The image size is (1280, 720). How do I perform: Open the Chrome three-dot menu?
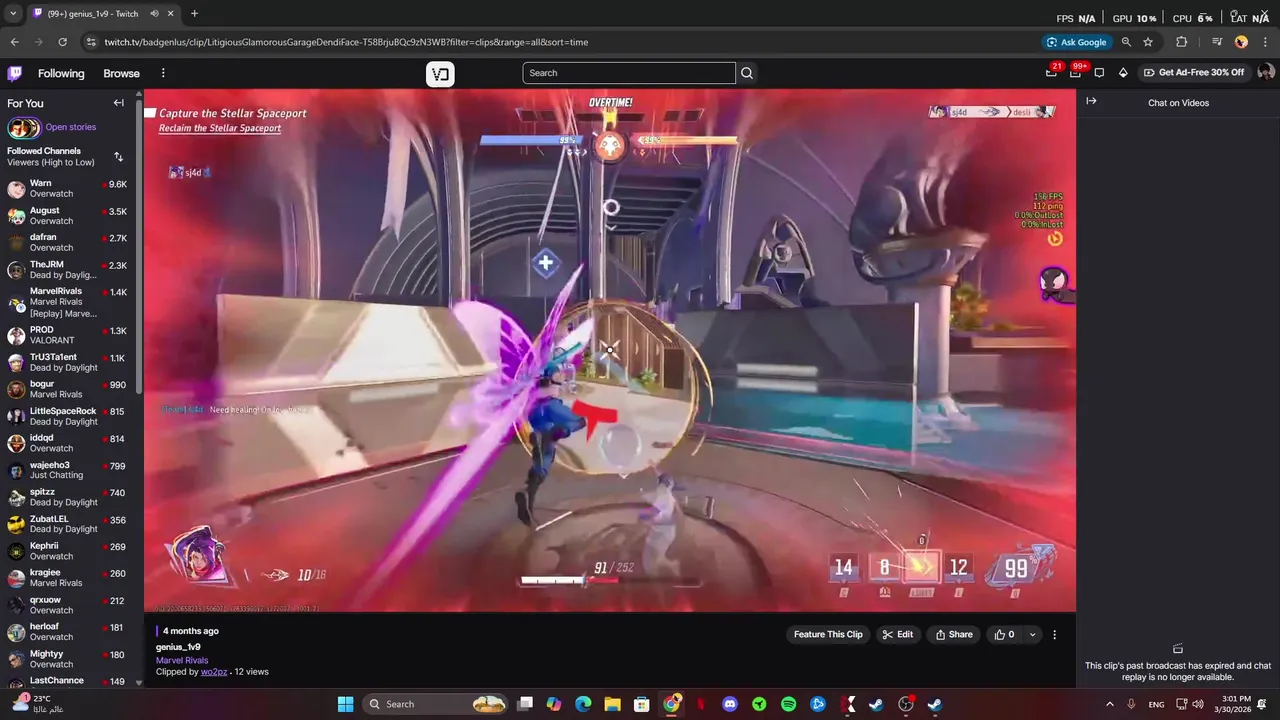point(1264,42)
